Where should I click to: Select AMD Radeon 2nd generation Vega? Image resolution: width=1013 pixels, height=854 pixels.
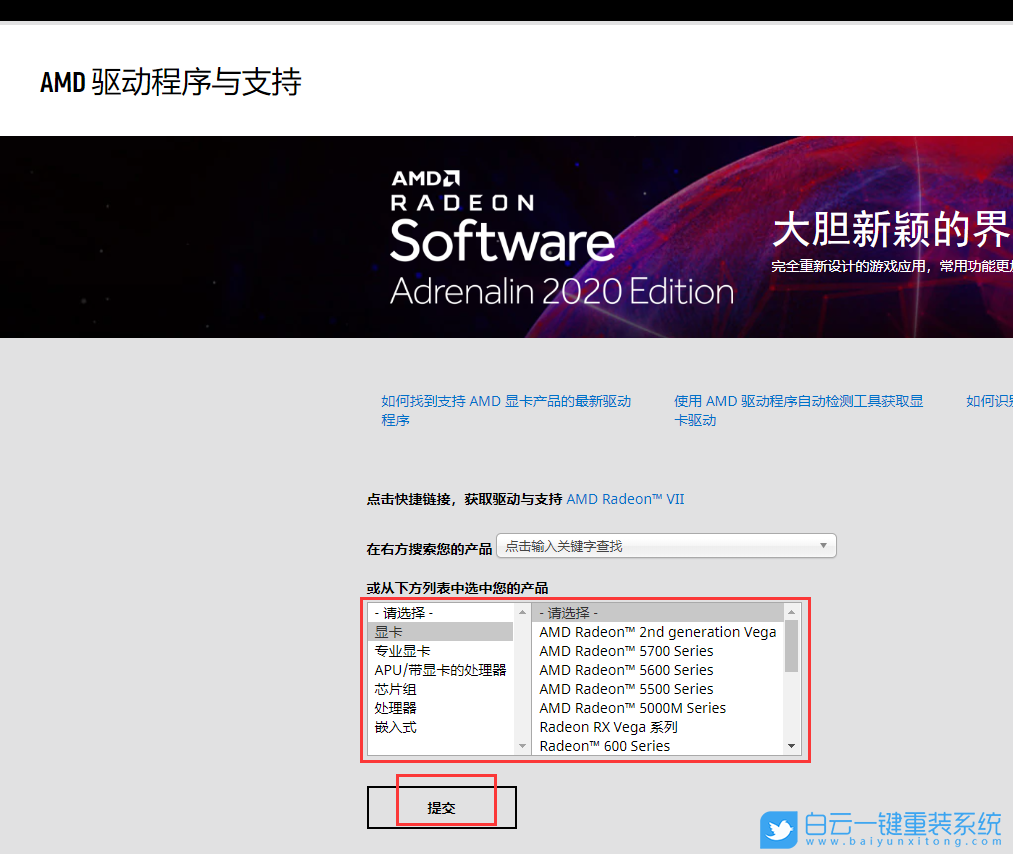pos(656,632)
